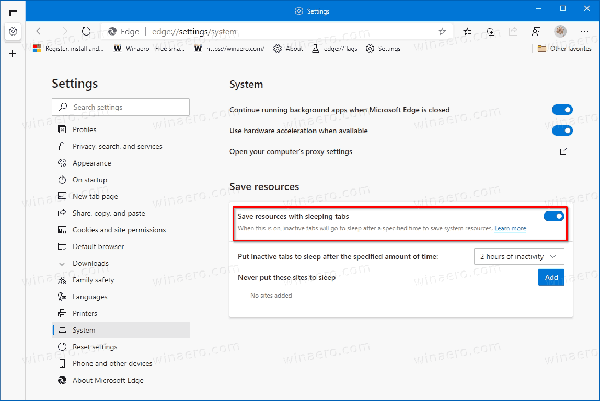Click the feedback icon in the toolbar
This screenshot has width=600, height=401.
[x=536, y=31]
